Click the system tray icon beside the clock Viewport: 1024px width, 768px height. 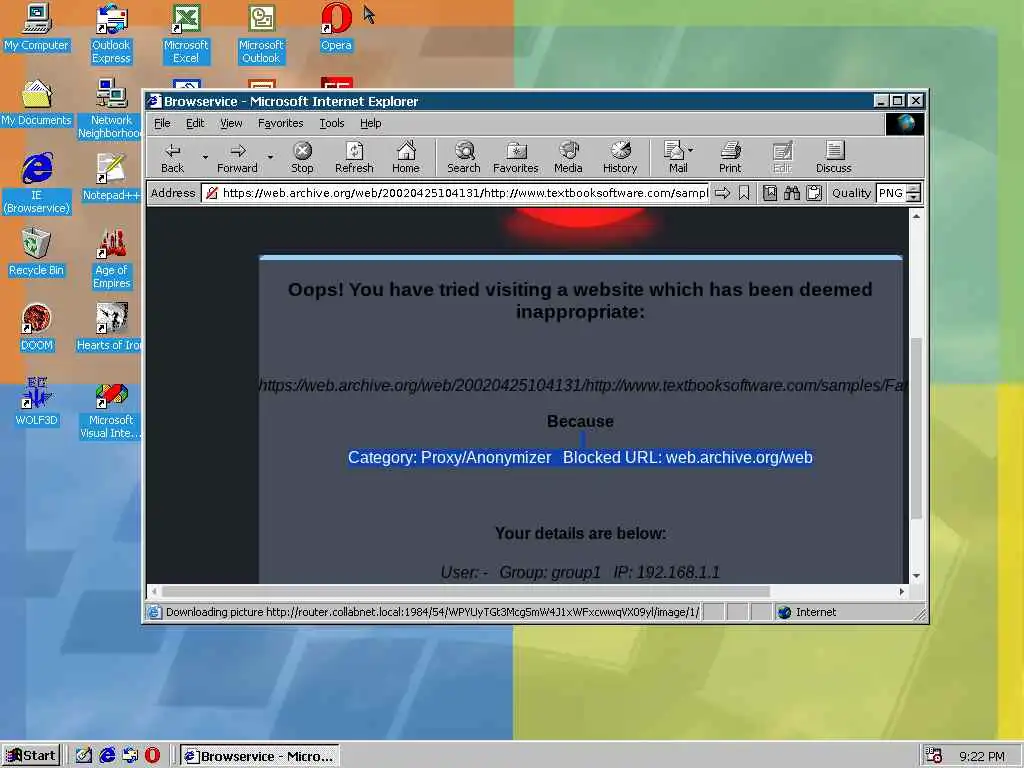934,756
